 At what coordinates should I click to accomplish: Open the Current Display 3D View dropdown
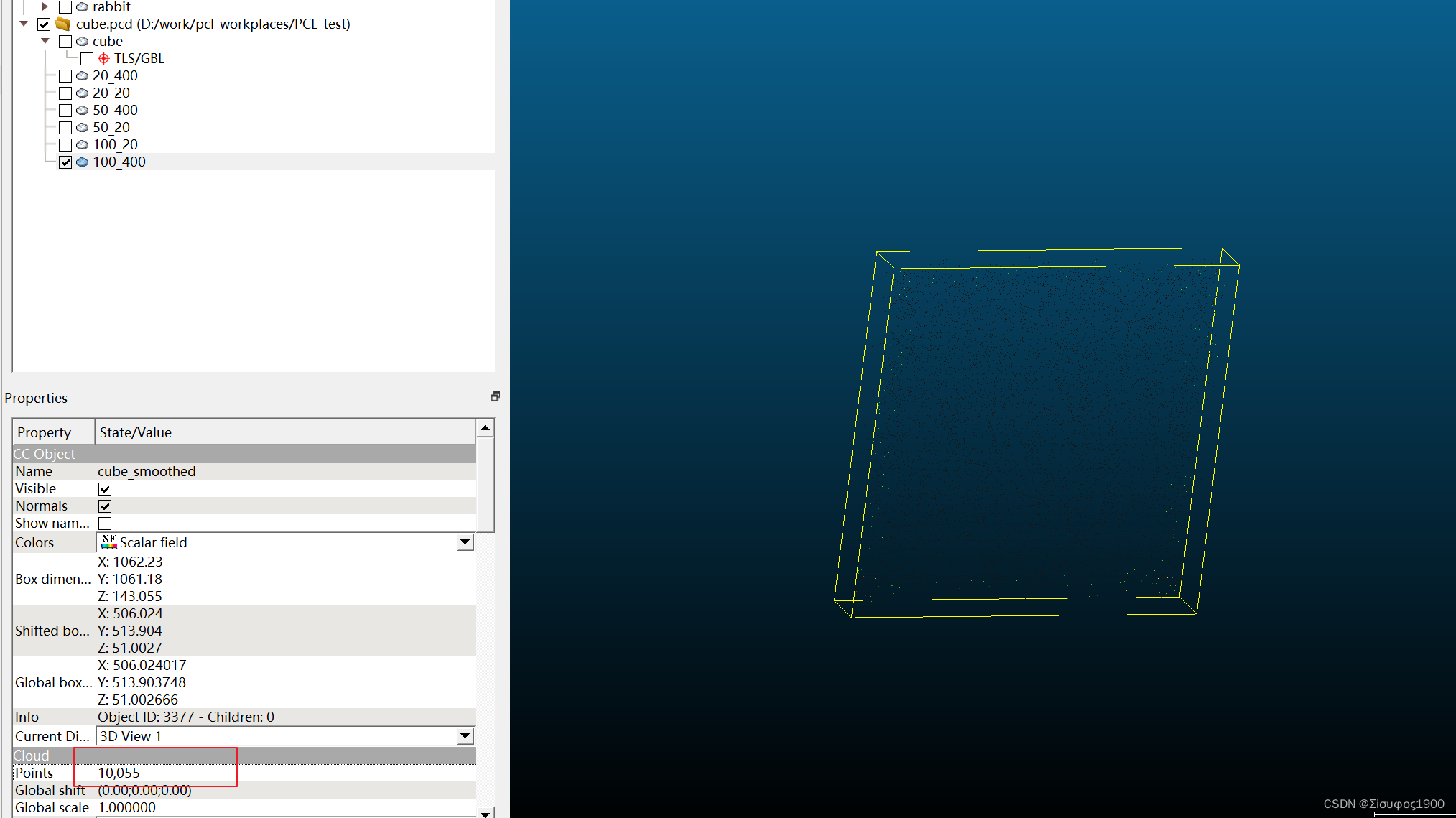coord(465,736)
